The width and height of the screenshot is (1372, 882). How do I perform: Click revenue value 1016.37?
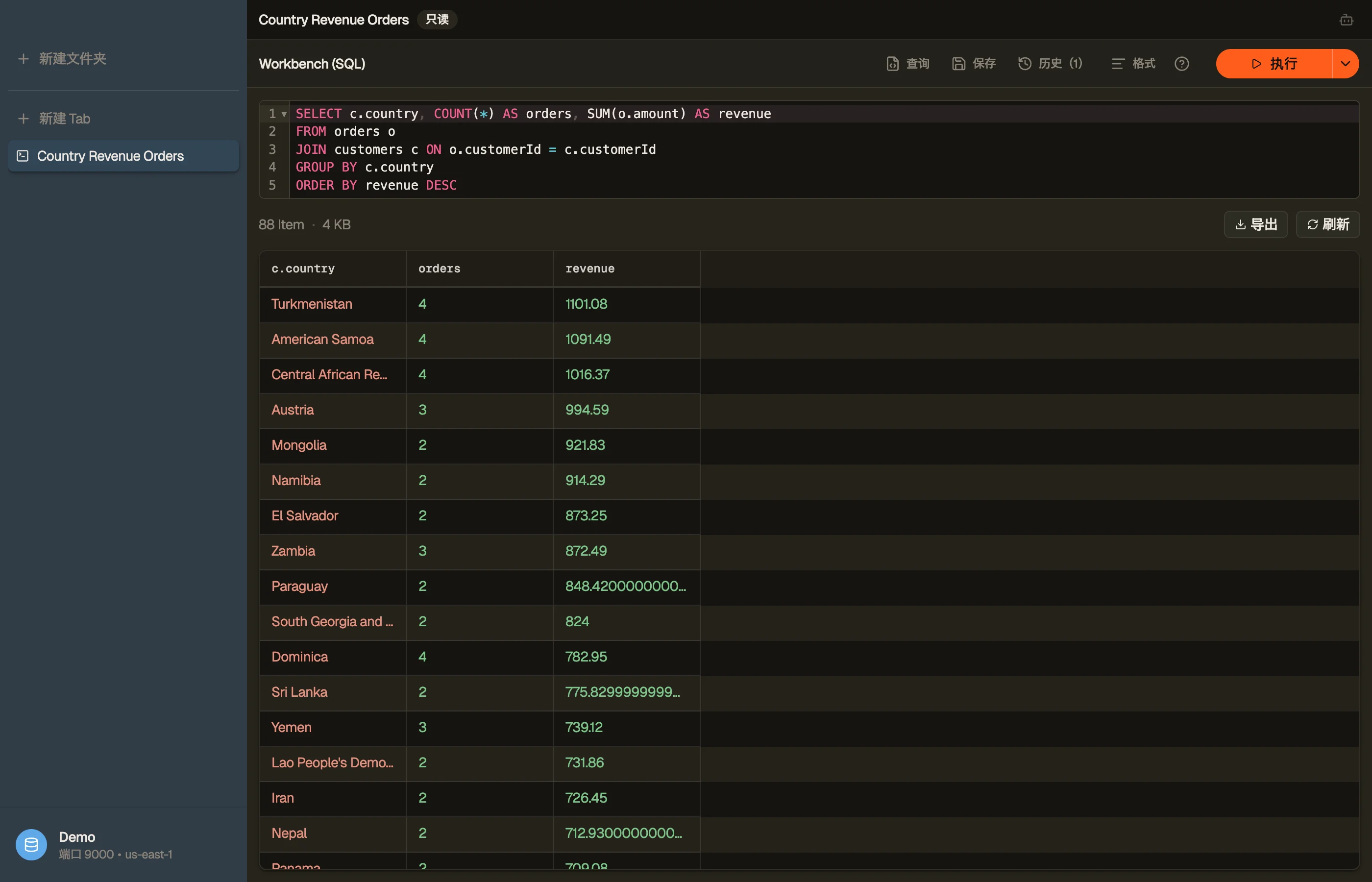(588, 374)
